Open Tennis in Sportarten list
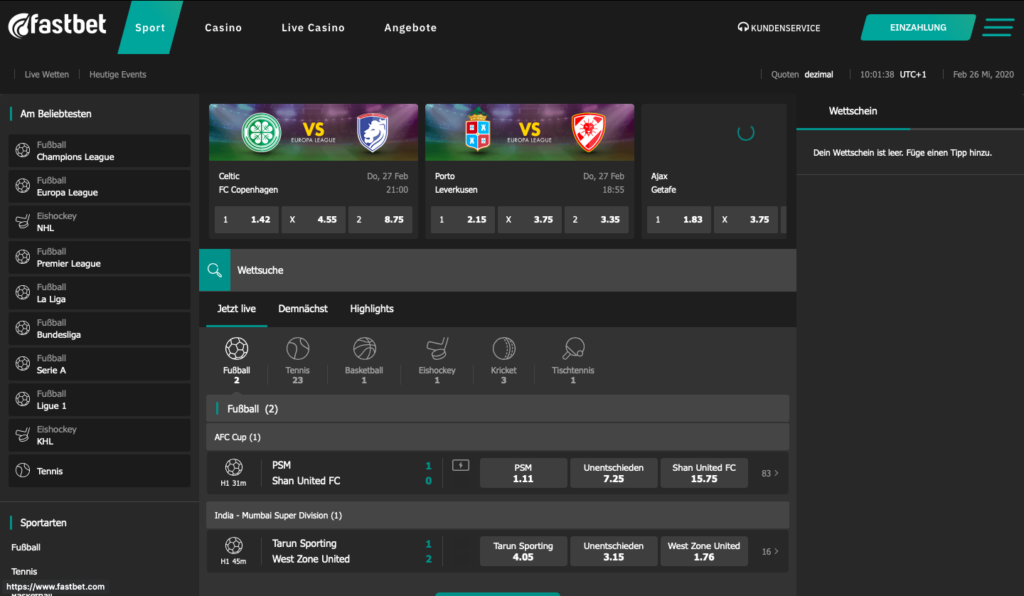 (24, 571)
